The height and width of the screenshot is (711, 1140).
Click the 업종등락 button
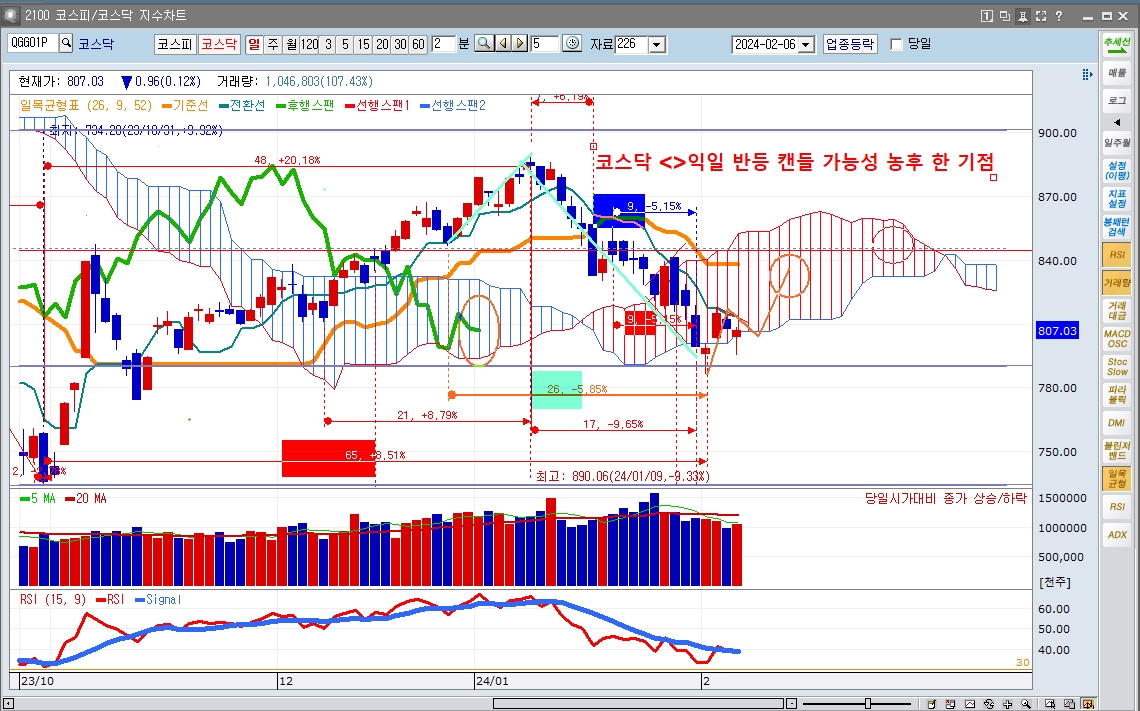[850, 44]
